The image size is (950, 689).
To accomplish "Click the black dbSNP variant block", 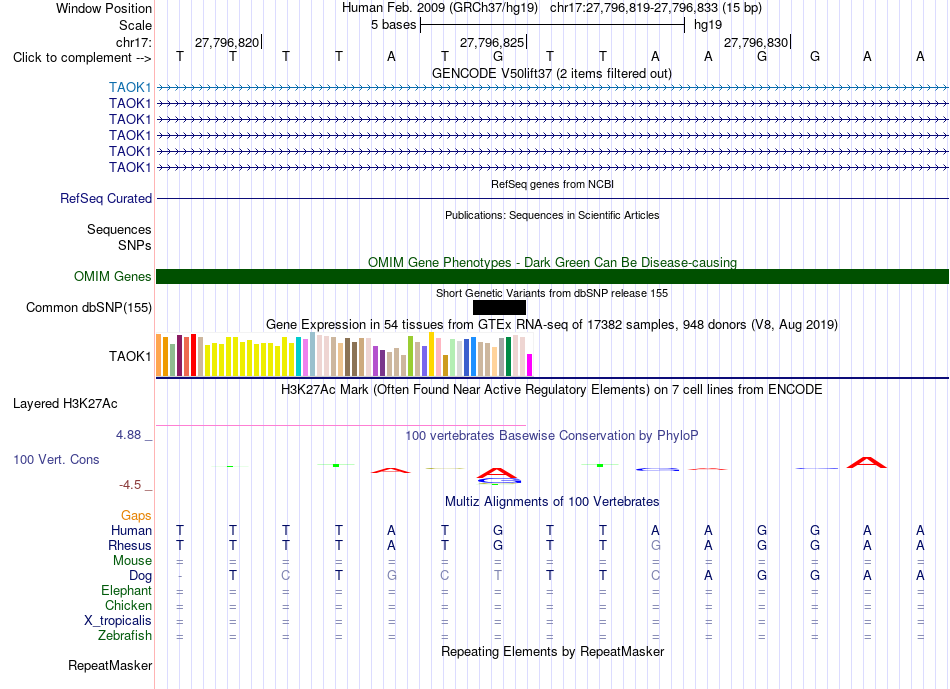I will coord(499,307).
